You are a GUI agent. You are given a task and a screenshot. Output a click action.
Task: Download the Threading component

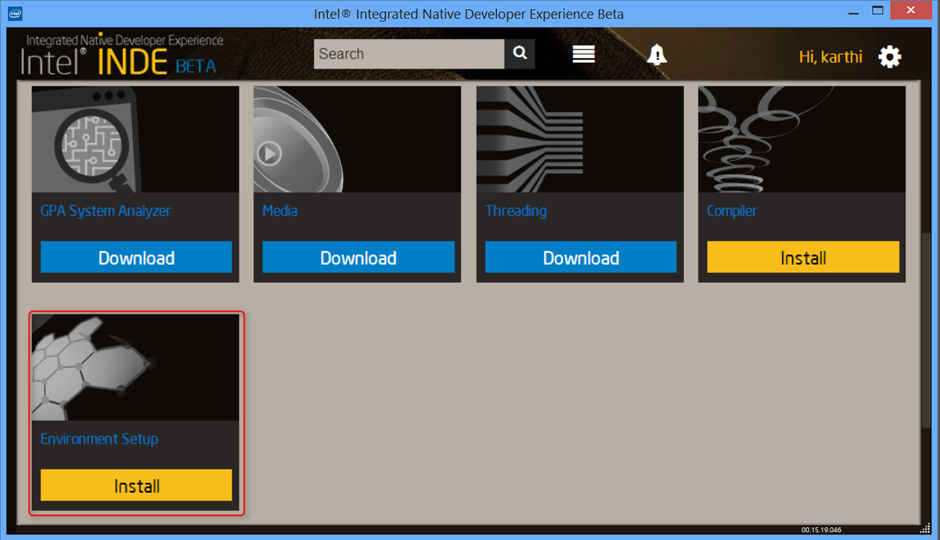pyautogui.click(x=581, y=258)
